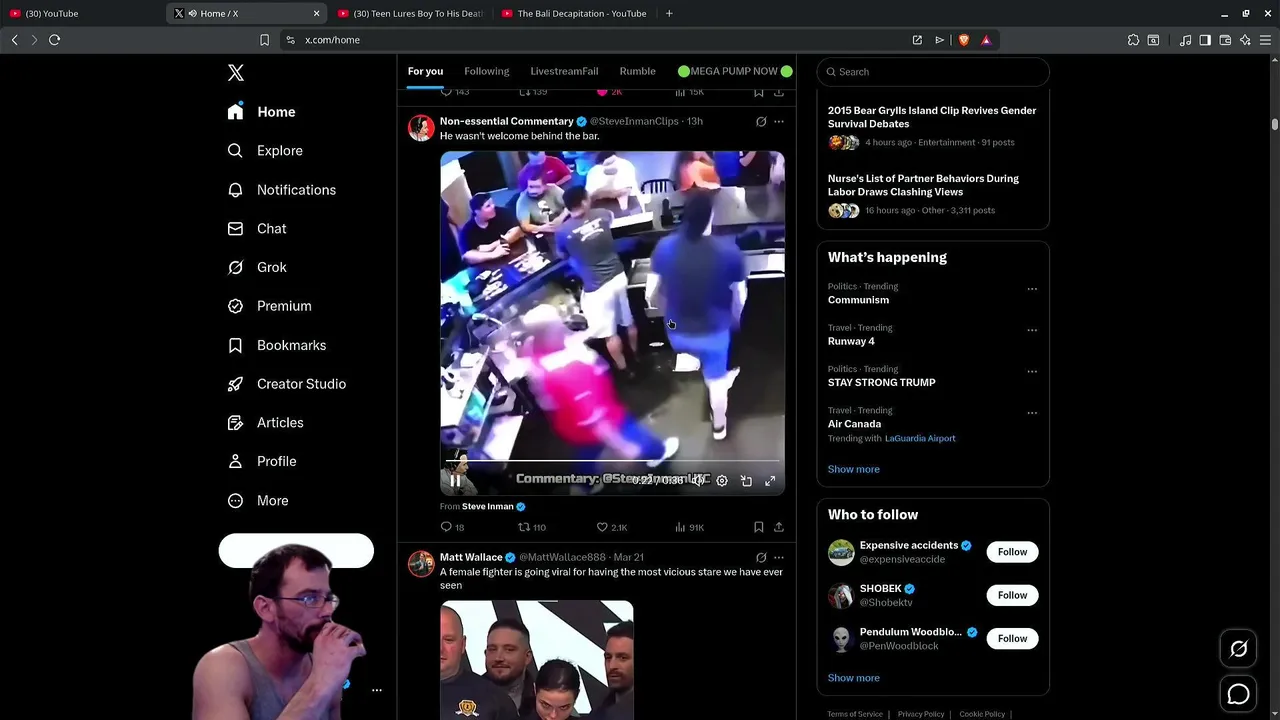Open video playback settings gear
Image resolution: width=1280 pixels, height=720 pixels.
pyautogui.click(x=722, y=481)
